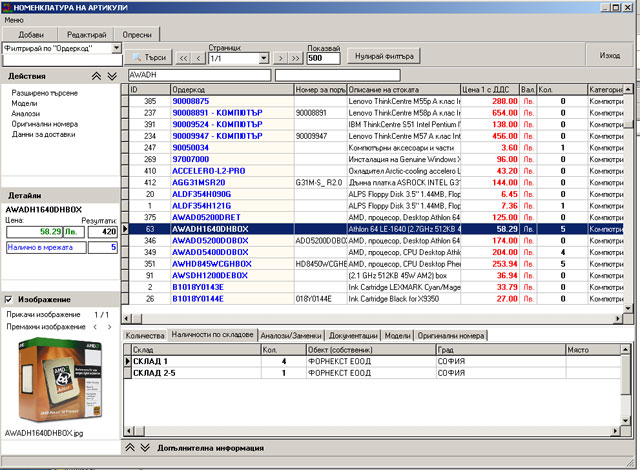Sort warehouses by Склад column header
Viewport: 640px width, 470px height.
(196, 350)
